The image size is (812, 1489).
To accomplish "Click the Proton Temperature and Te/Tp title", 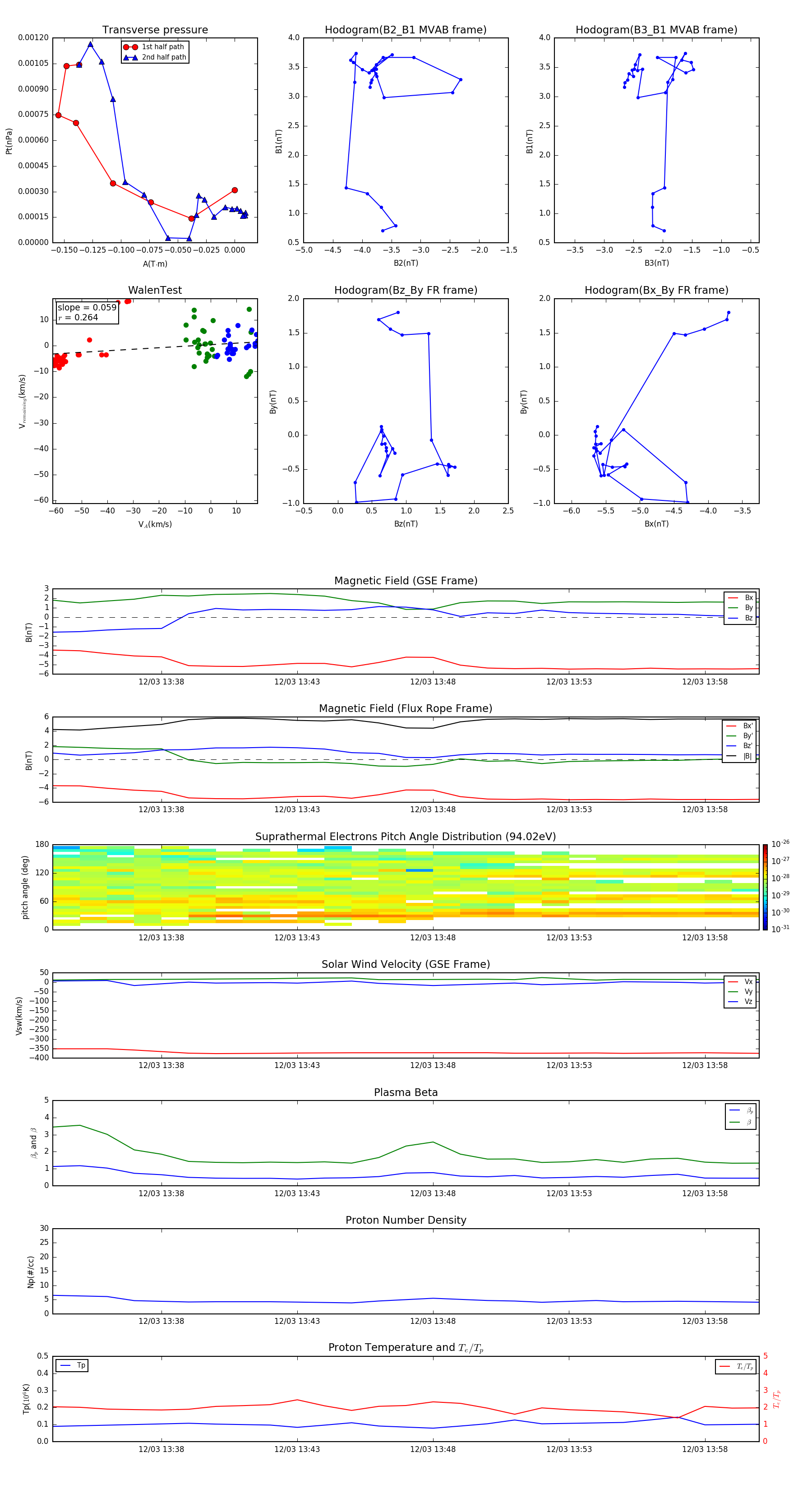I will 406,1348.
